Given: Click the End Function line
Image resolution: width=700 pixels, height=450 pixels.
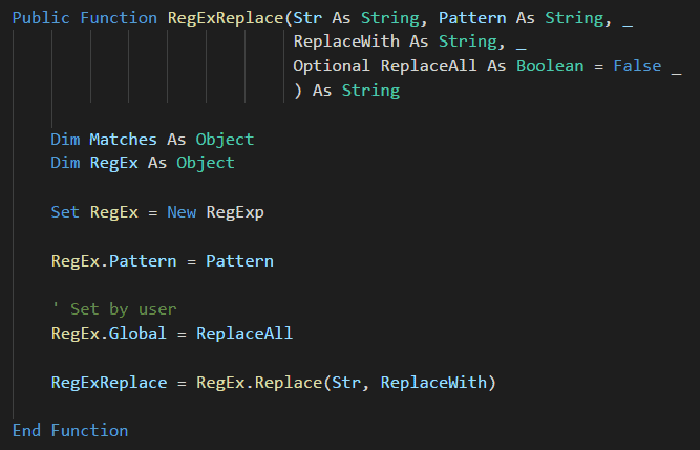Looking at the screenshot, I should click(71, 430).
